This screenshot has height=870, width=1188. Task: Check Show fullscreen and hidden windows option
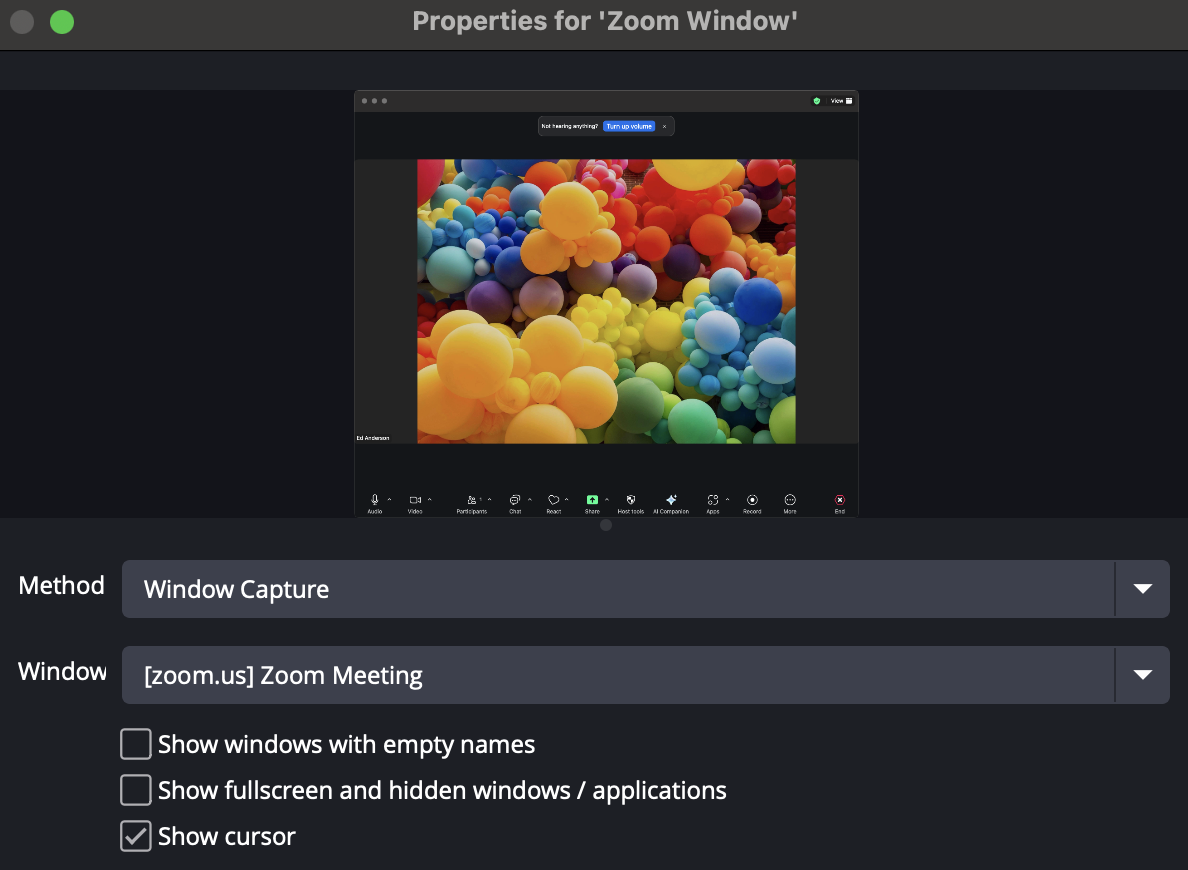136,791
